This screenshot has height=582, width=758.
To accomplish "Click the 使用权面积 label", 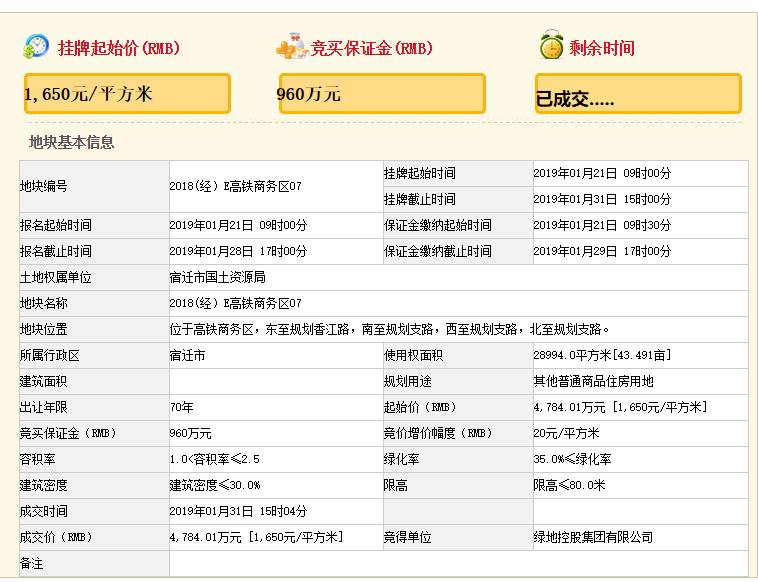I will tap(413, 356).
